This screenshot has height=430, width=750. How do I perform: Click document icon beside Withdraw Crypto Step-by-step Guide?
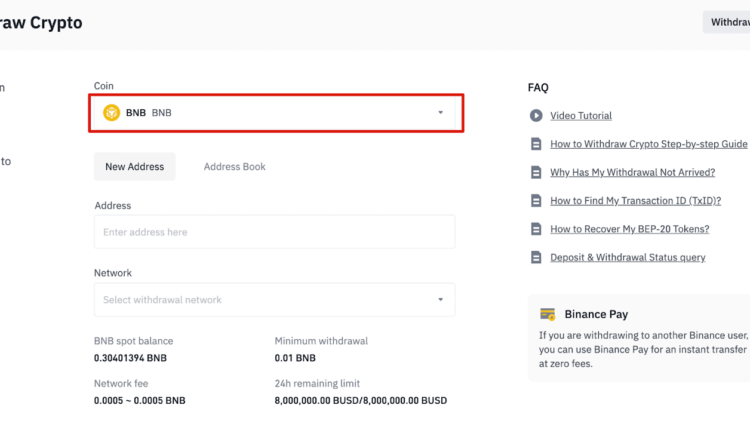pyautogui.click(x=536, y=144)
